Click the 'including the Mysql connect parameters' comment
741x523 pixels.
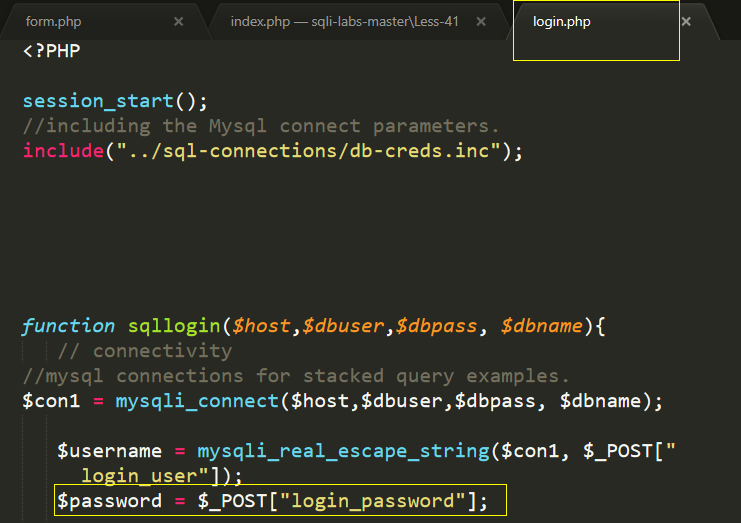(x=260, y=126)
